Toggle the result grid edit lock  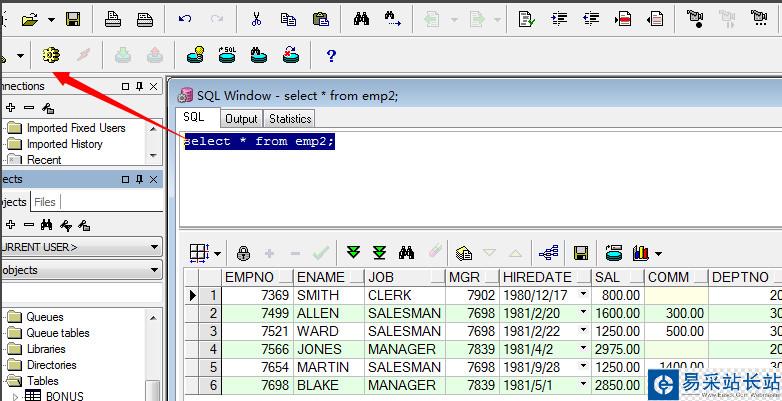[x=243, y=253]
